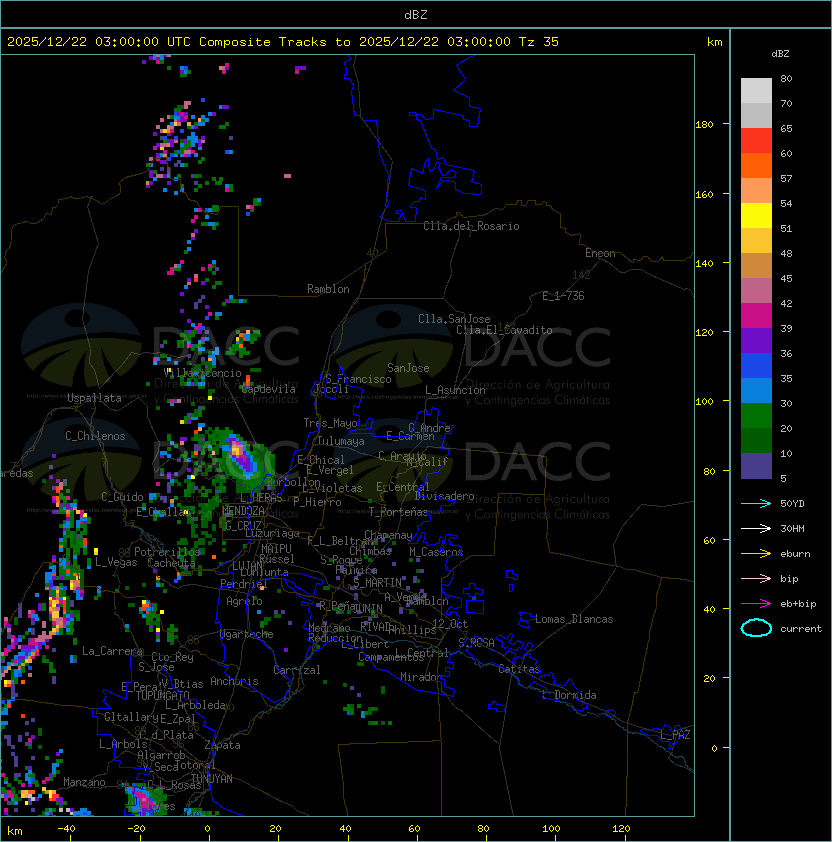Click the L_Asuncion place label

[455, 390]
